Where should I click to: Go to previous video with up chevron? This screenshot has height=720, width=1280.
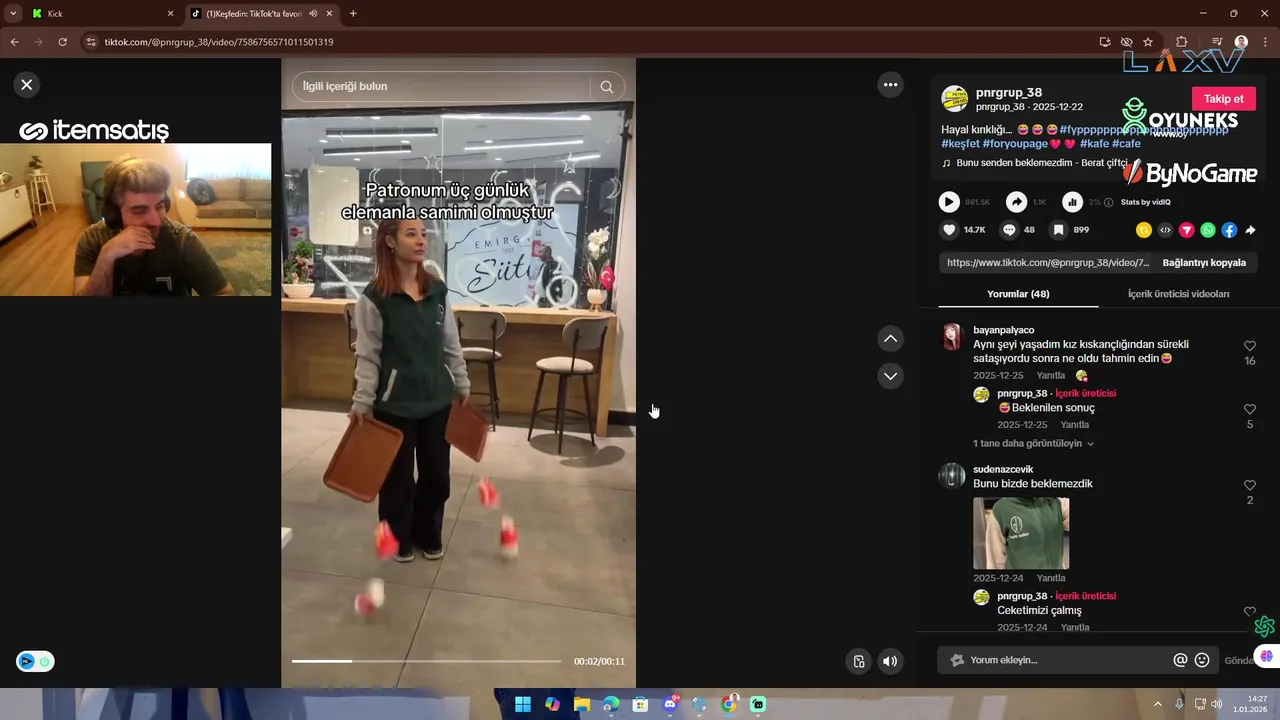point(890,339)
